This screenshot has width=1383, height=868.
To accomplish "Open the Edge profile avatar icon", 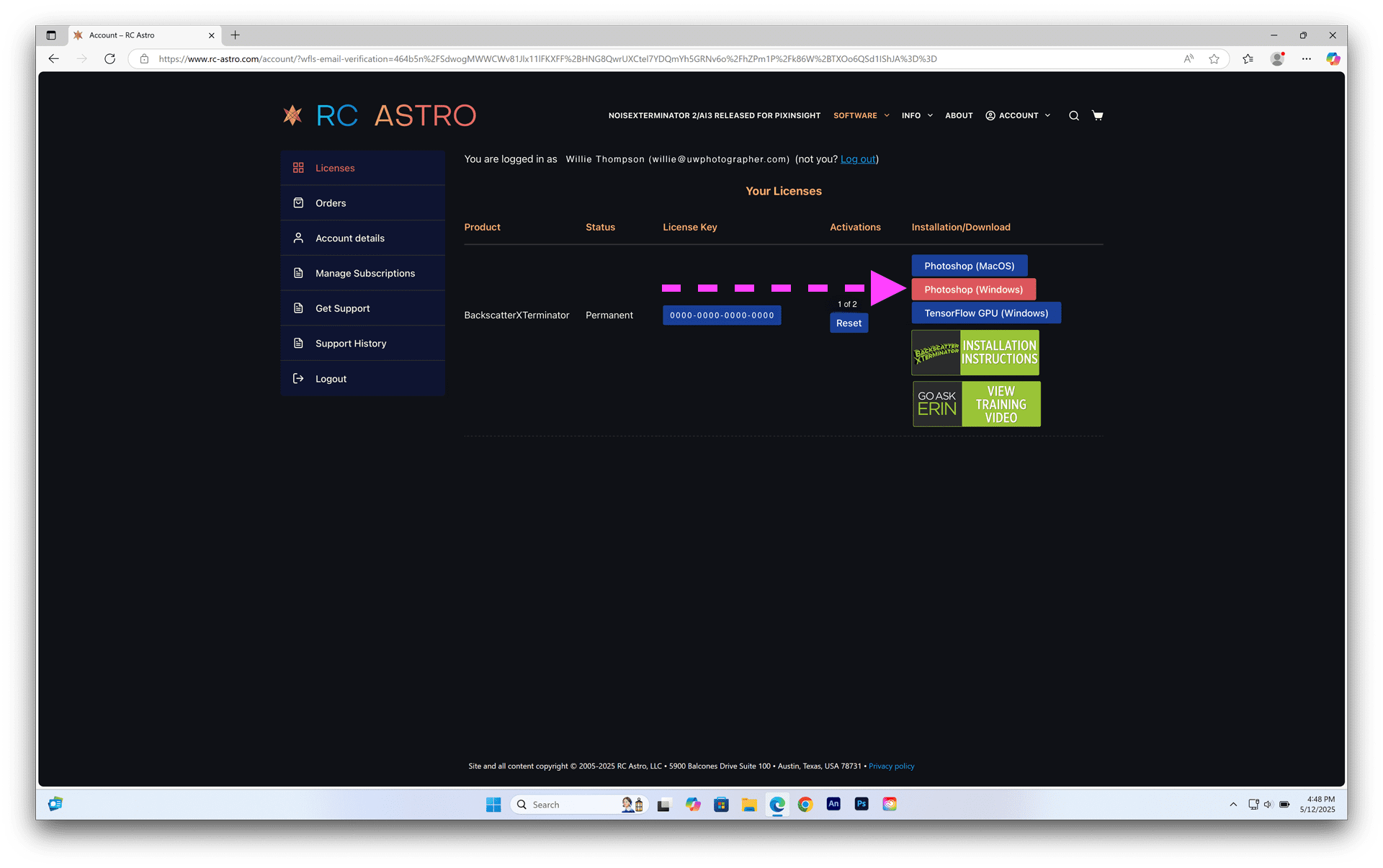I will point(1278,59).
